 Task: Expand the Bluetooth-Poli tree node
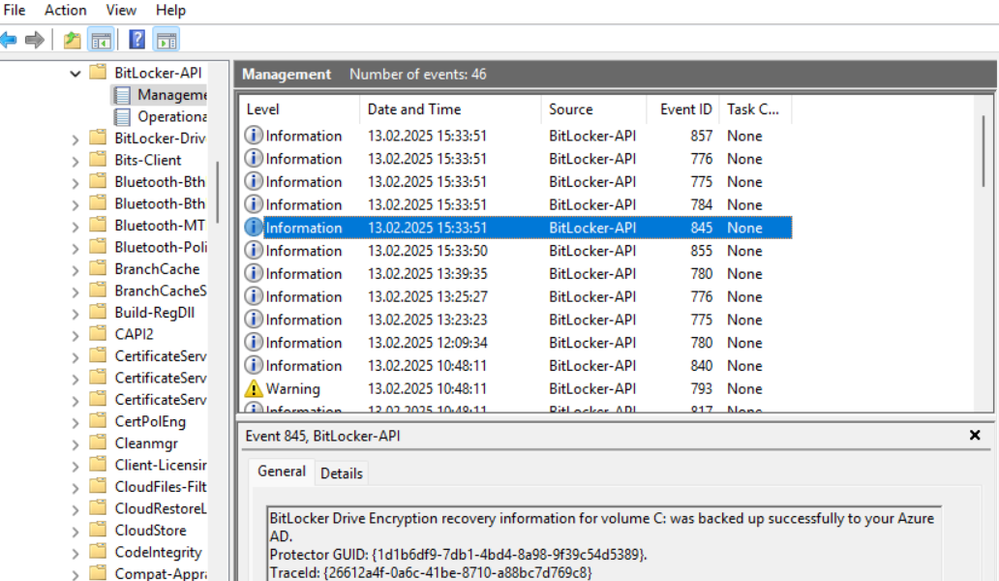[x=75, y=249]
